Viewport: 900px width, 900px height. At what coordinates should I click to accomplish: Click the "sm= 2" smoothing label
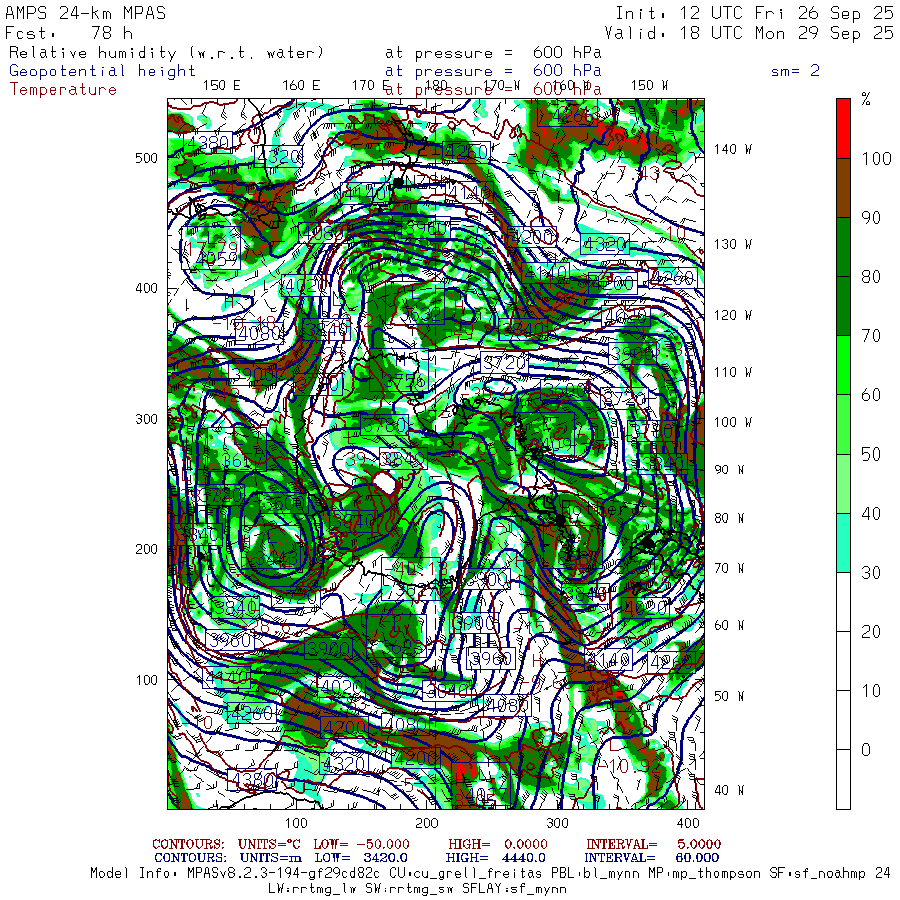pos(795,71)
